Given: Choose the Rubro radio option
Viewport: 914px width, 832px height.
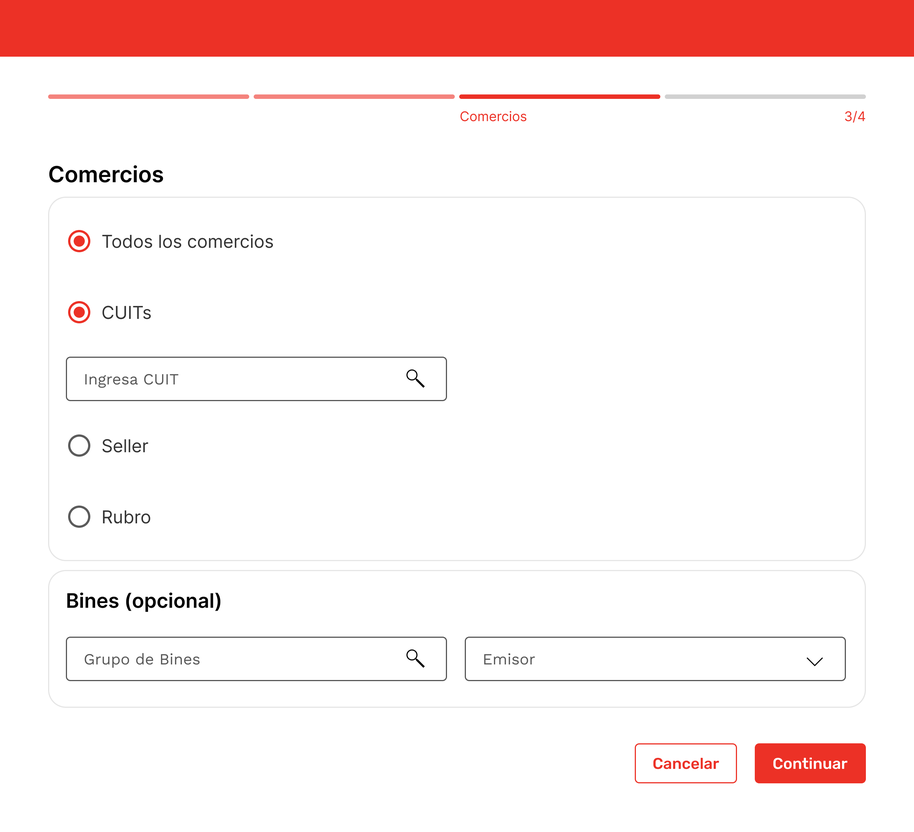Looking at the screenshot, I should 79,517.
